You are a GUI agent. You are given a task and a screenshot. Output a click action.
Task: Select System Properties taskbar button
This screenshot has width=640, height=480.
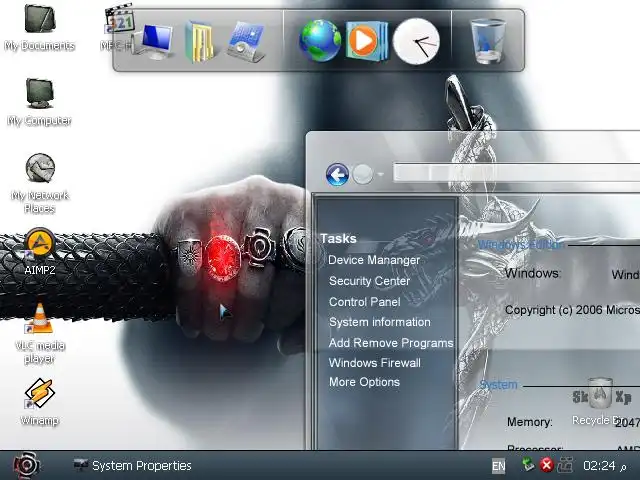[x=132, y=466]
